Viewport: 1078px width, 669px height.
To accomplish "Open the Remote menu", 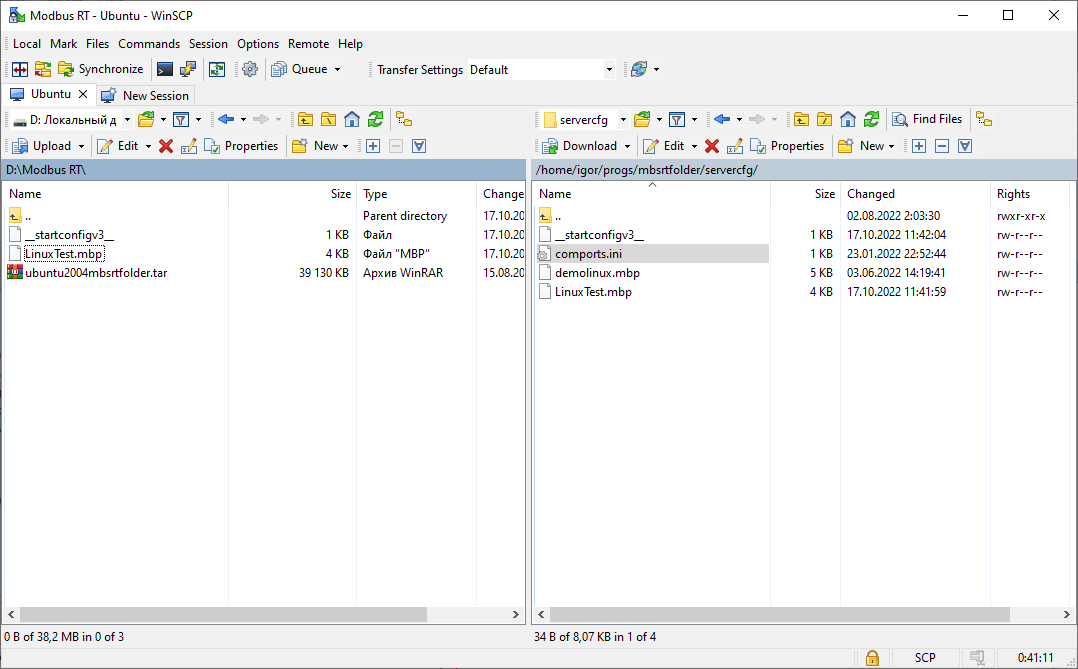I will click(308, 44).
